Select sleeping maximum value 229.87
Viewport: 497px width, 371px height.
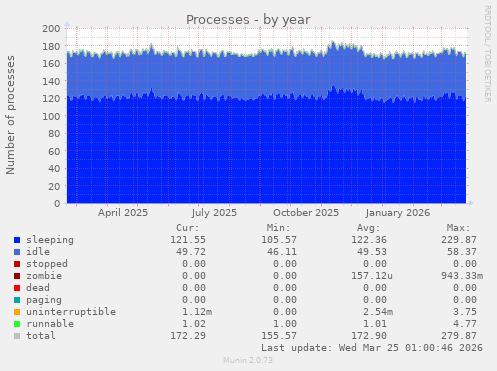(x=459, y=240)
